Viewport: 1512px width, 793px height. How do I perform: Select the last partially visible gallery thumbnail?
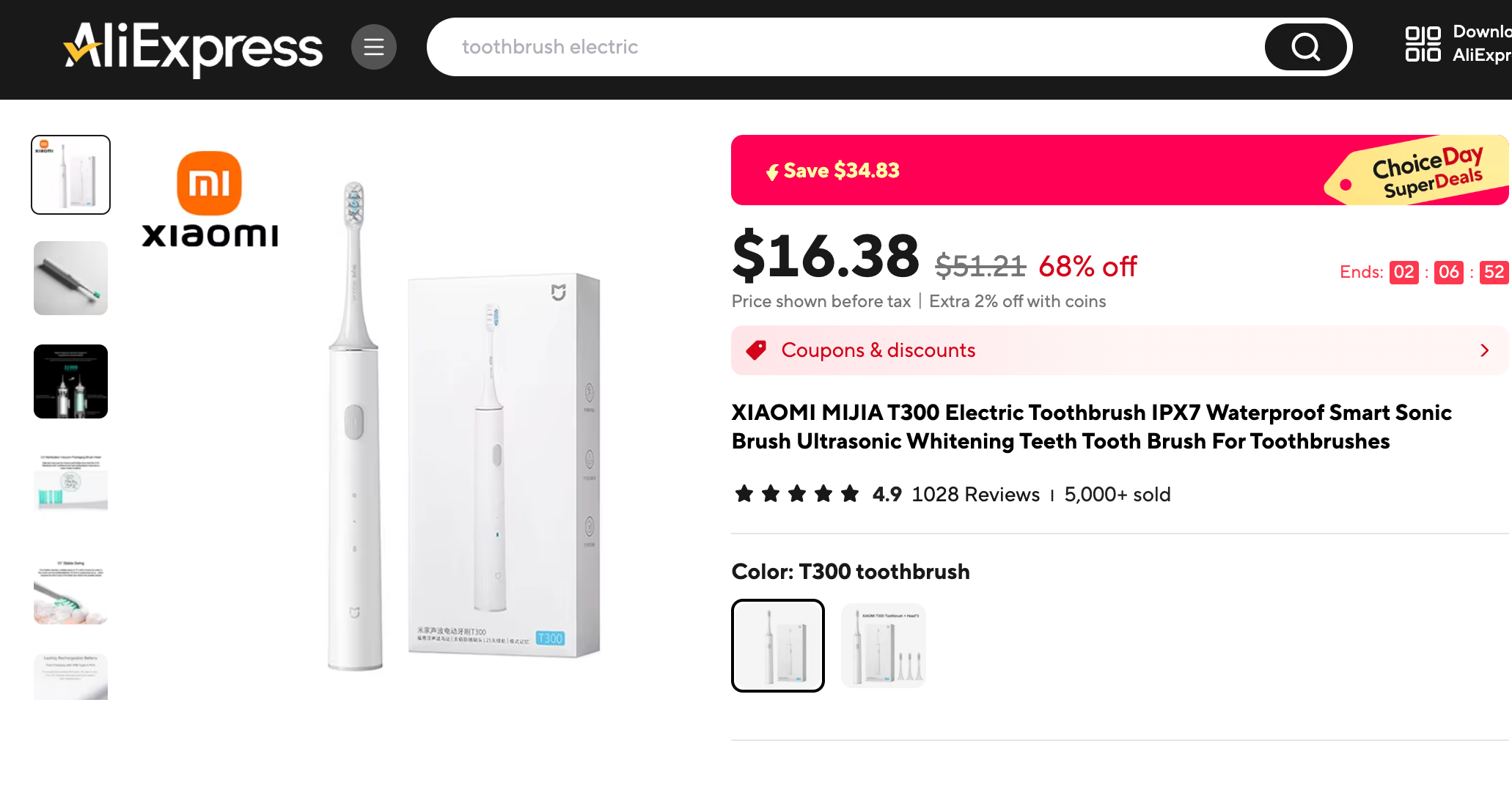point(71,676)
